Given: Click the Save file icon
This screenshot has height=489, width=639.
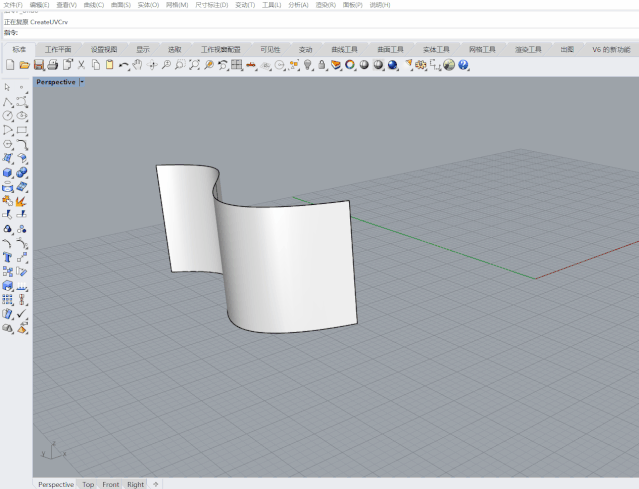Looking at the screenshot, I should (38, 65).
